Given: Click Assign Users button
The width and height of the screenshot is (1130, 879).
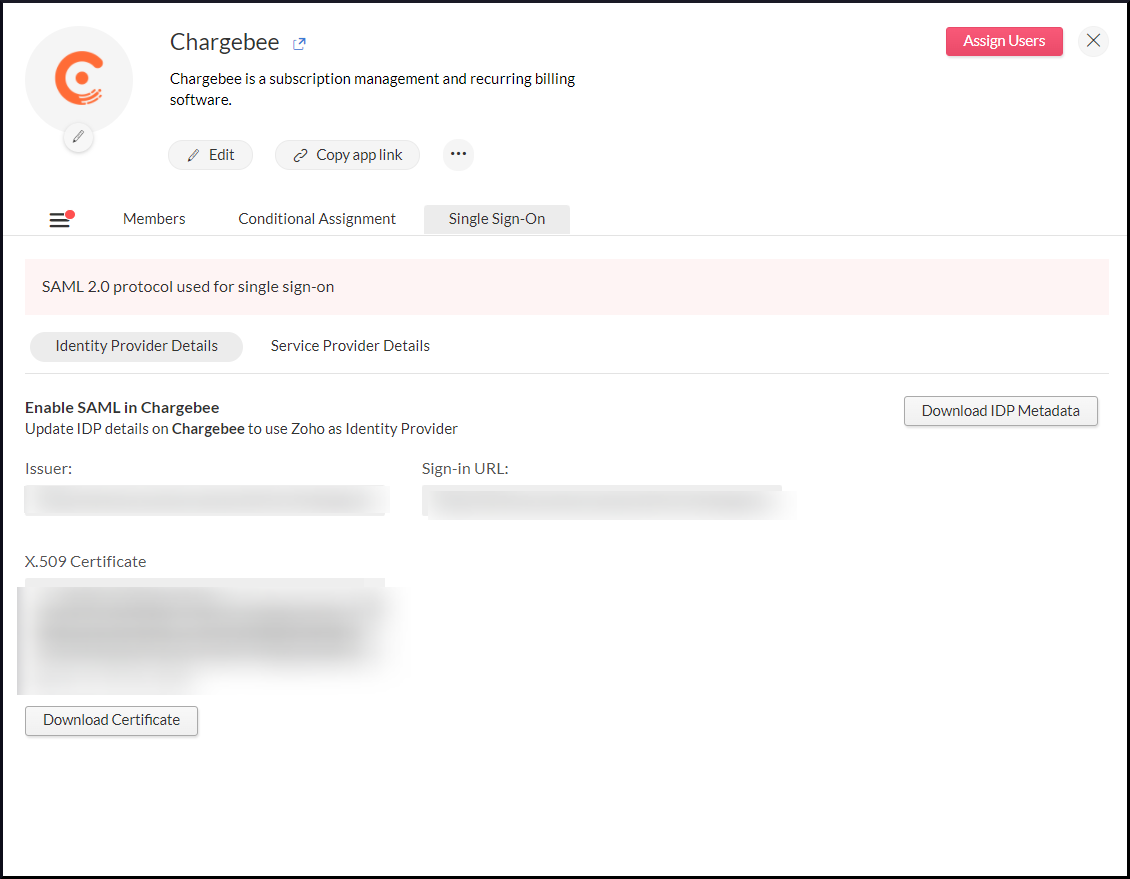Looking at the screenshot, I should tap(1004, 41).
